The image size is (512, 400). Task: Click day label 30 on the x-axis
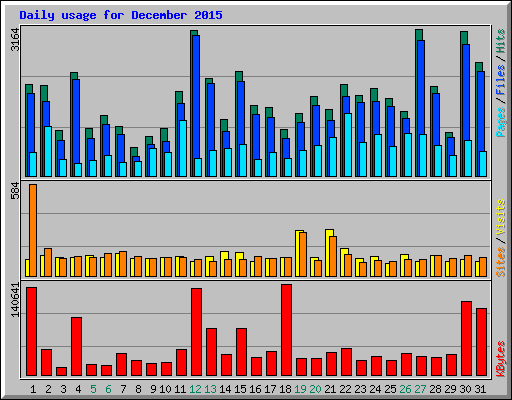tap(465, 389)
